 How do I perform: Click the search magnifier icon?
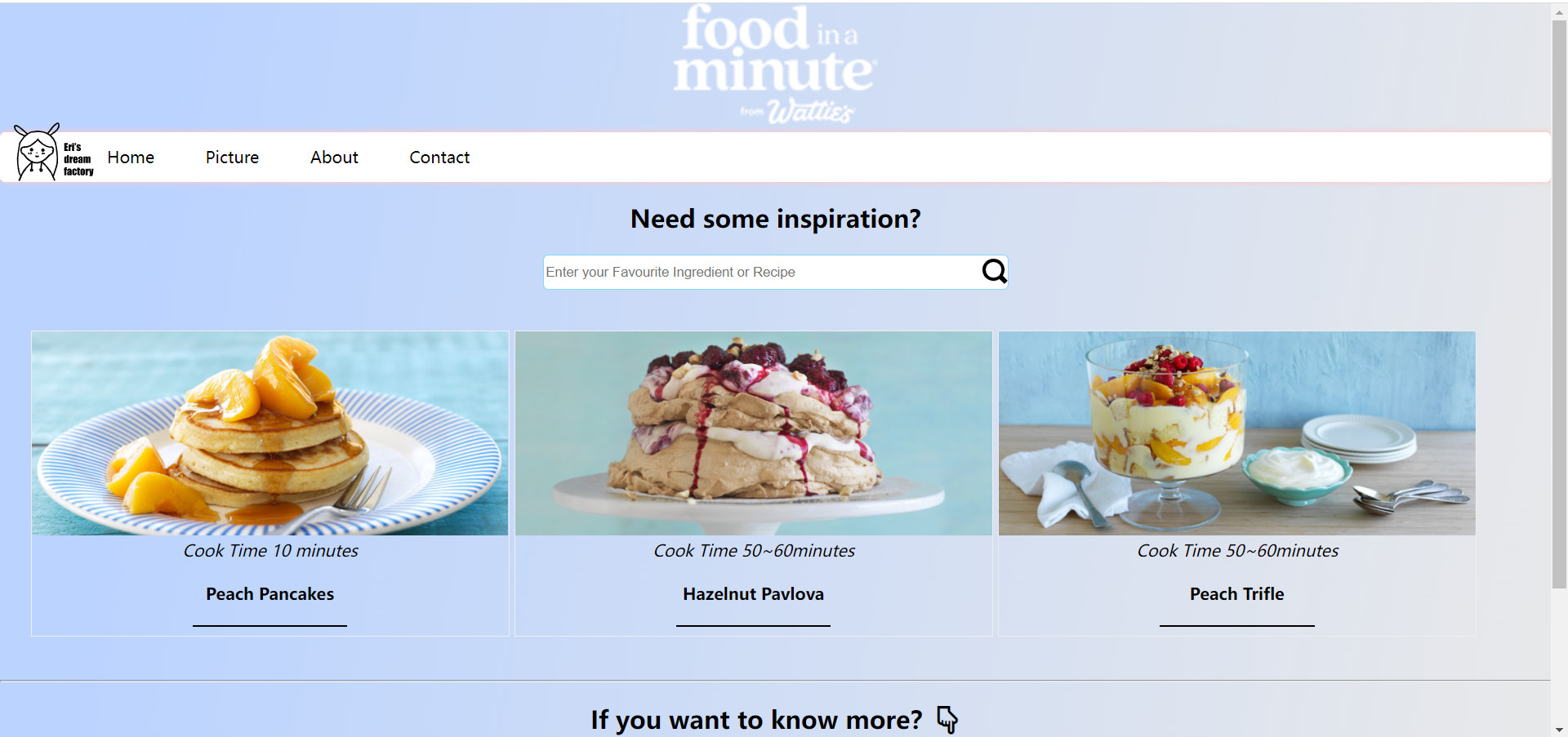click(x=993, y=272)
